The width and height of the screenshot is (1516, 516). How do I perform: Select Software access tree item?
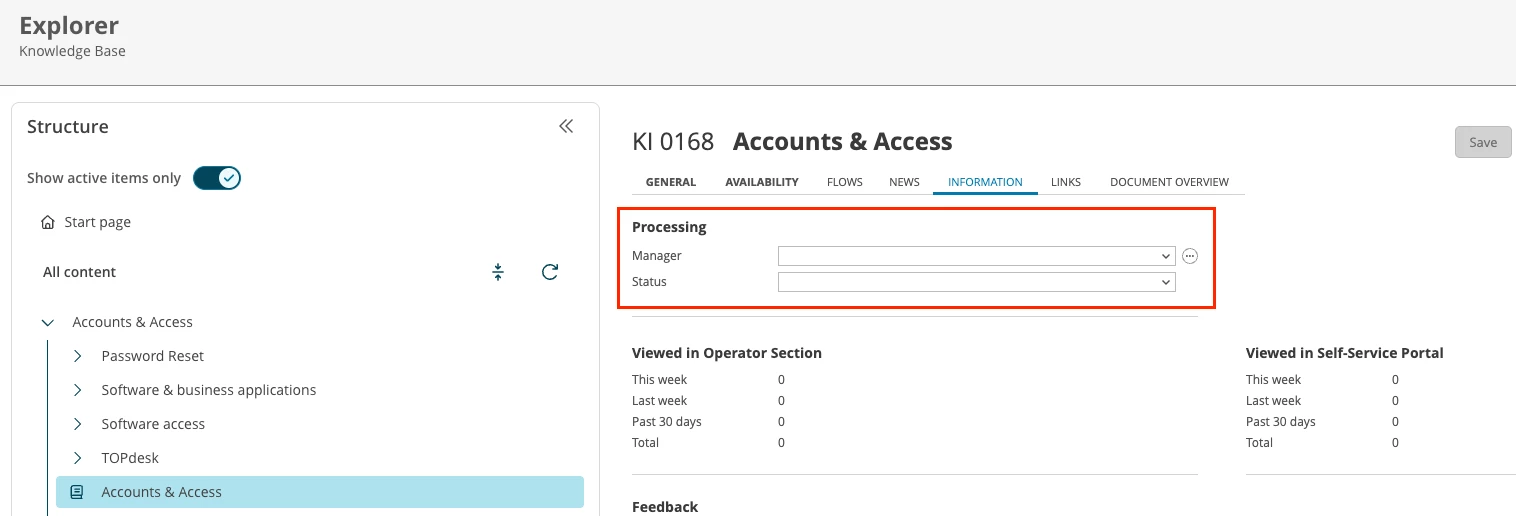153,424
